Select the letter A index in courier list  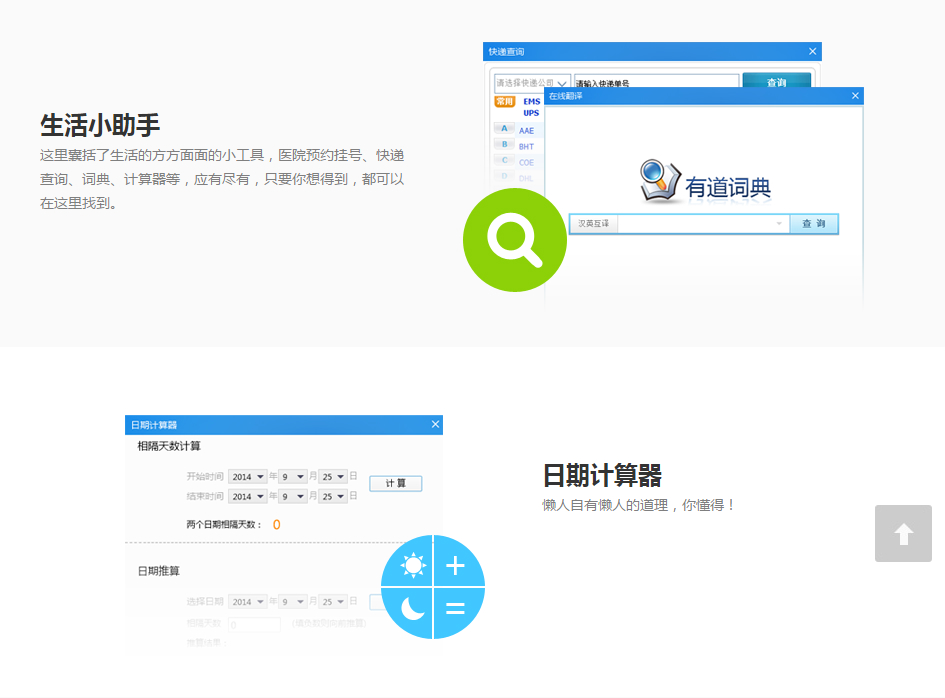[x=504, y=128]
